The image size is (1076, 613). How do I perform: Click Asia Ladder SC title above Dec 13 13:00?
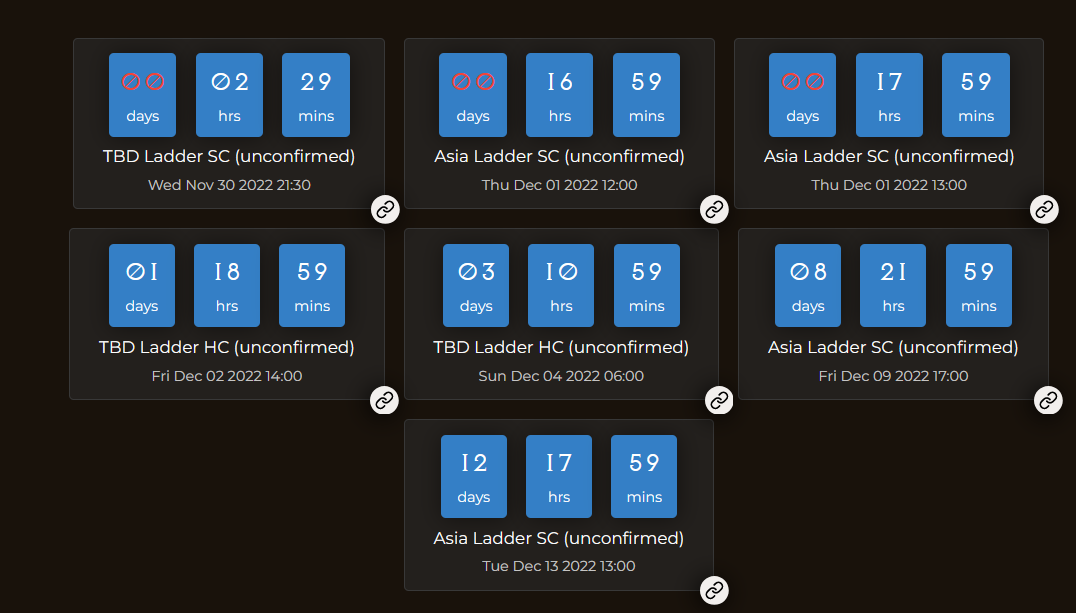(558, 538)
